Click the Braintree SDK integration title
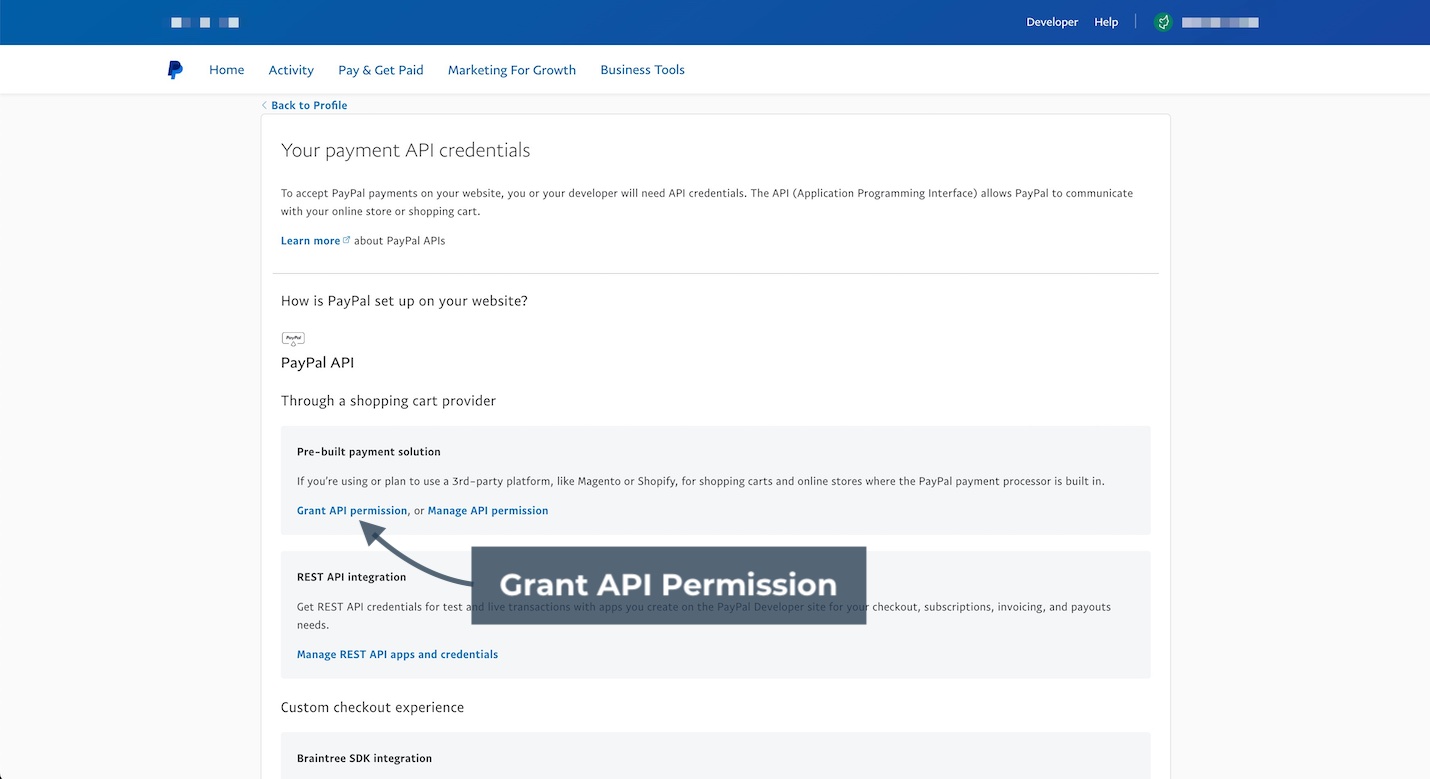The height and width of the screenshot is (779, 1430). [x=364, y=758]
